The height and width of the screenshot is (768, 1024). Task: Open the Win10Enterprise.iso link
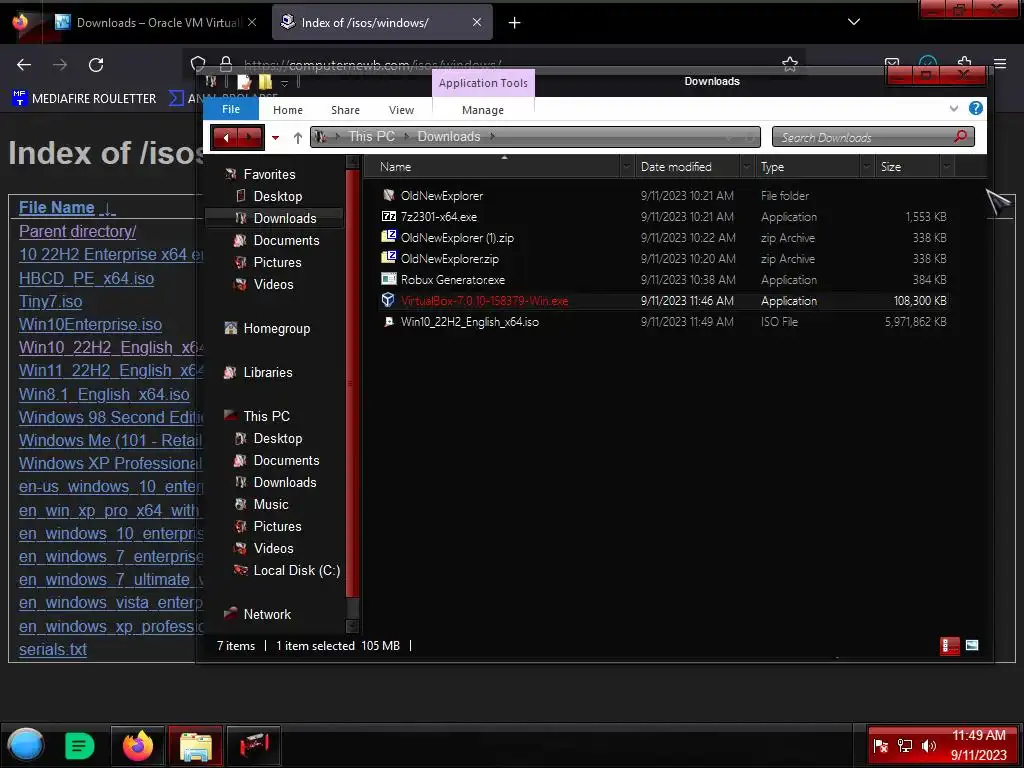[90, 325]
